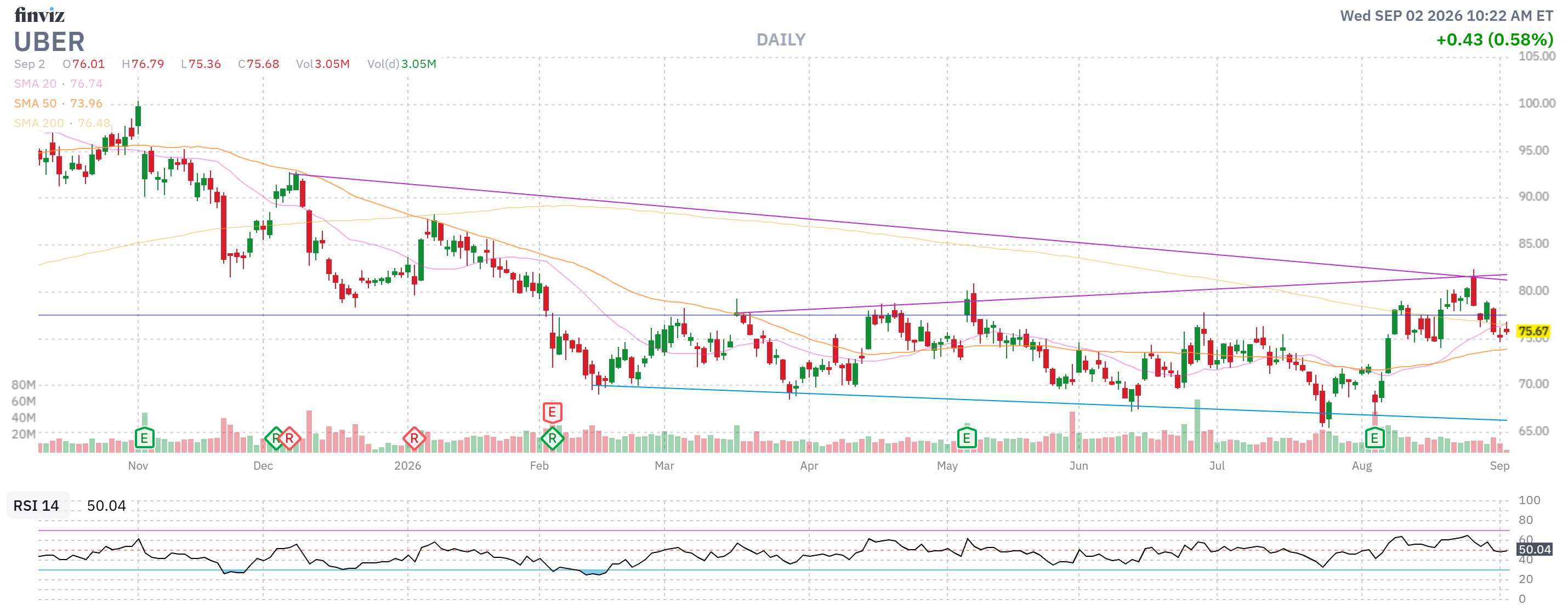The image size is (1568, 616).
Task: Click the SMA 20 legend entry
Action: pyautogui.click(x=59, y=83)
